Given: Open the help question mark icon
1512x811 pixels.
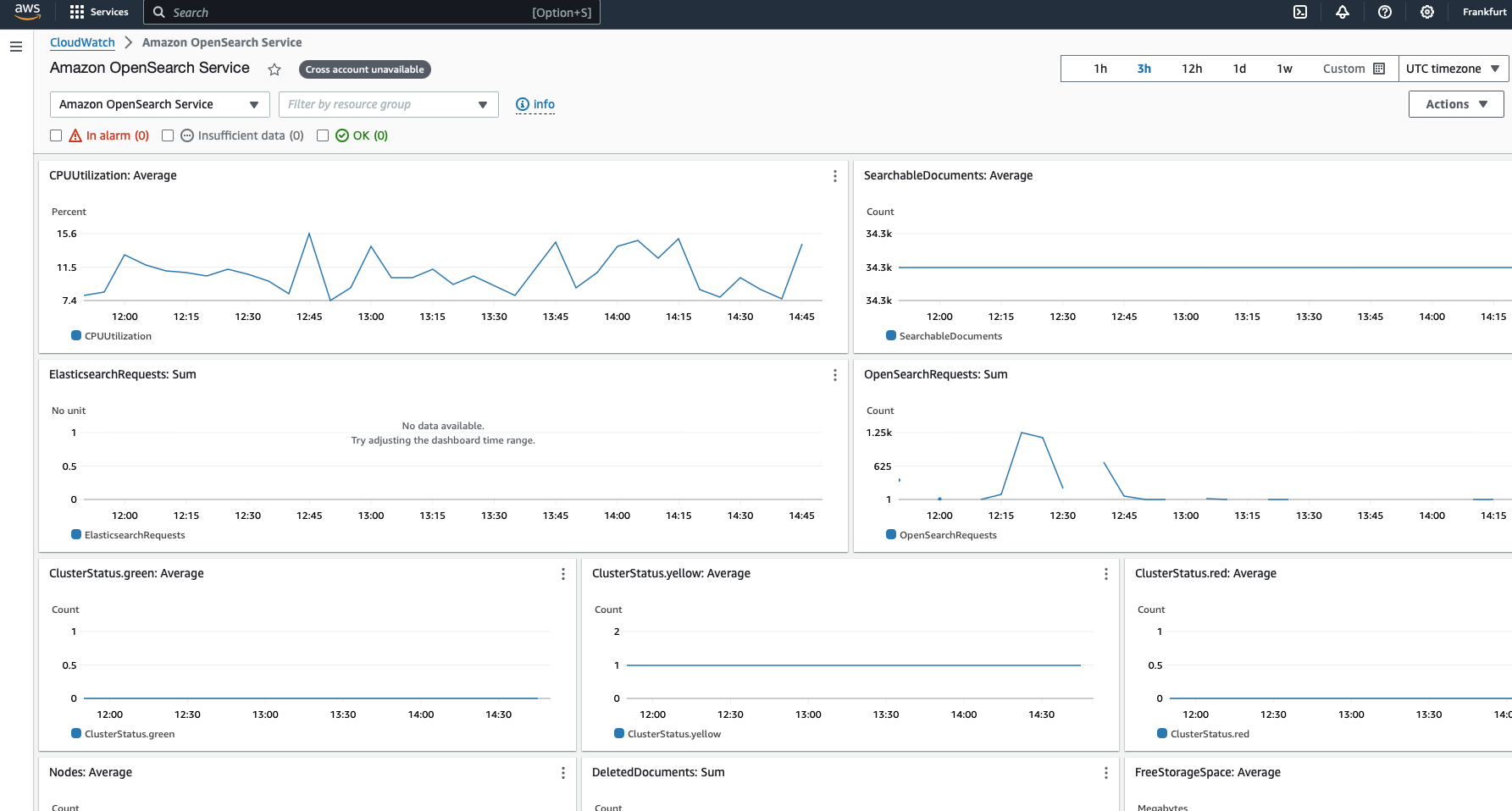Looking at the screenshot, I should (x=1385, y=12).
